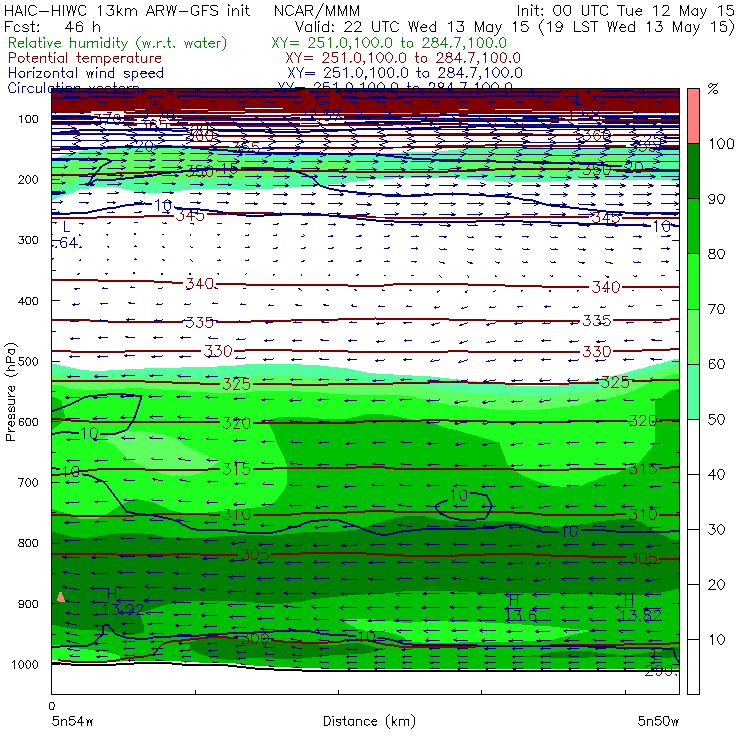The height and width of the screenshot is (740, 740).
Task: Click the pink triangle marker near 900 hPa
Action: (60, 597)
